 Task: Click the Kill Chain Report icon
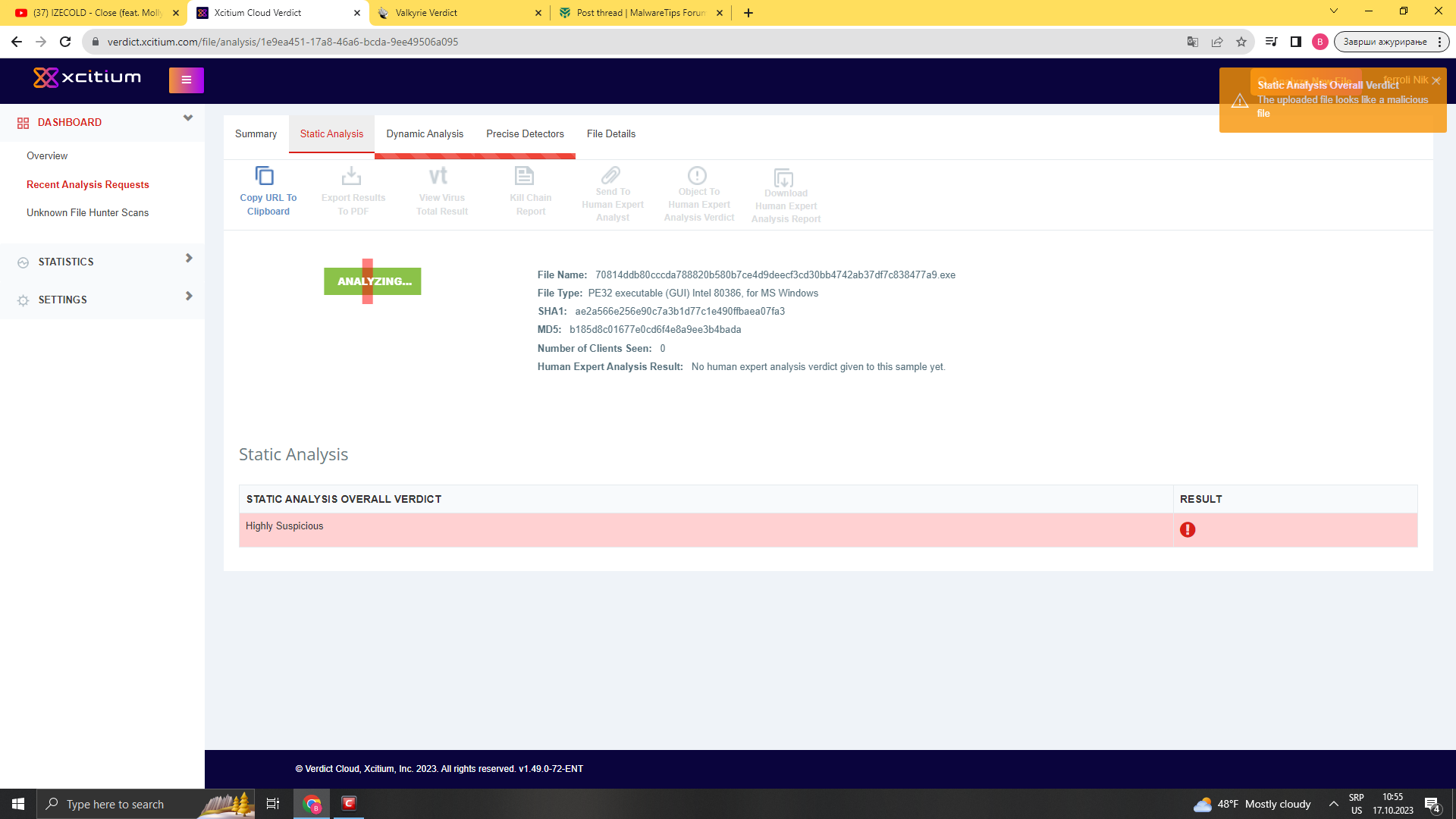click(524, 176)
